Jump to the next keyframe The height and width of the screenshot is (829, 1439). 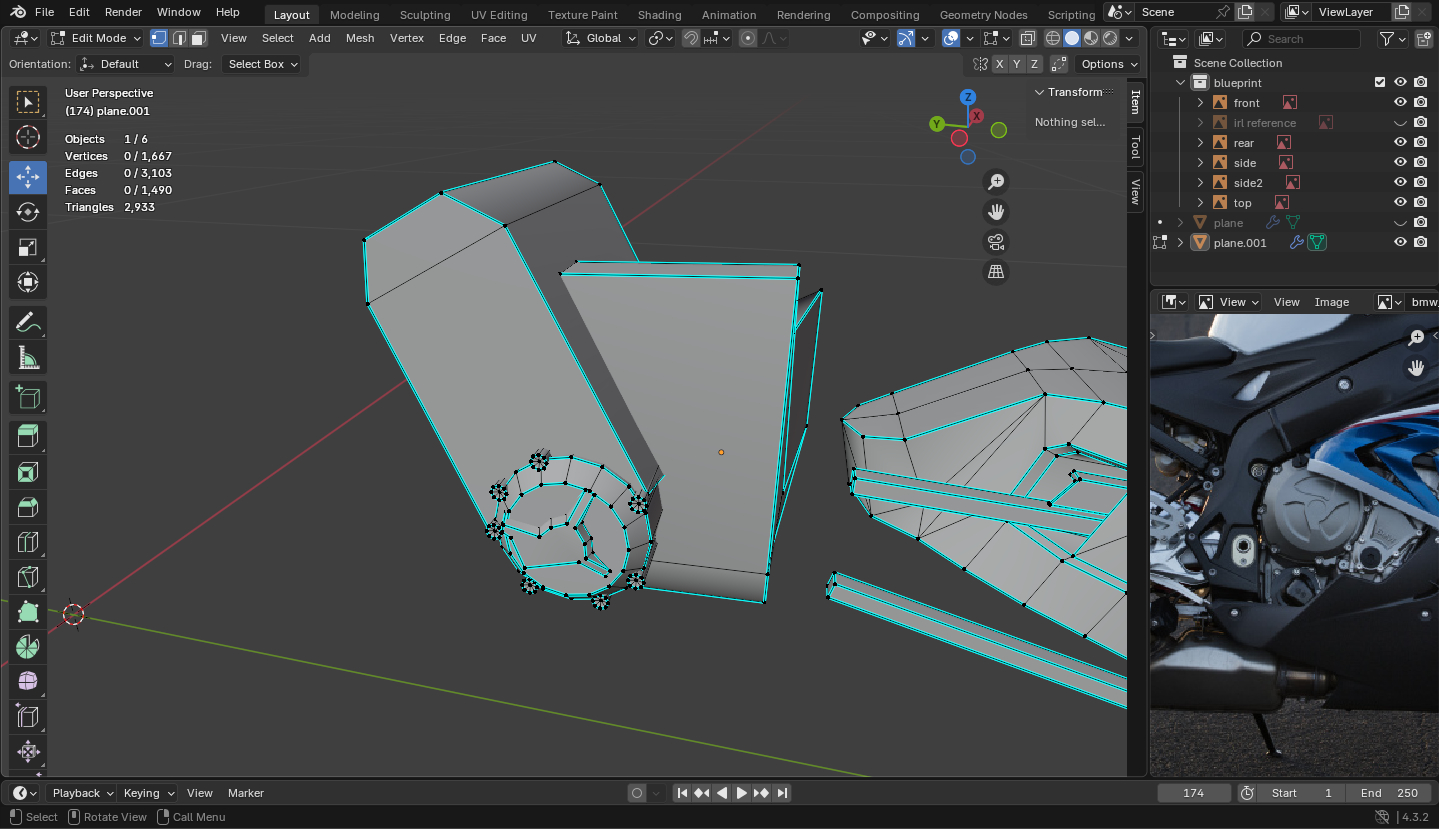762,793
